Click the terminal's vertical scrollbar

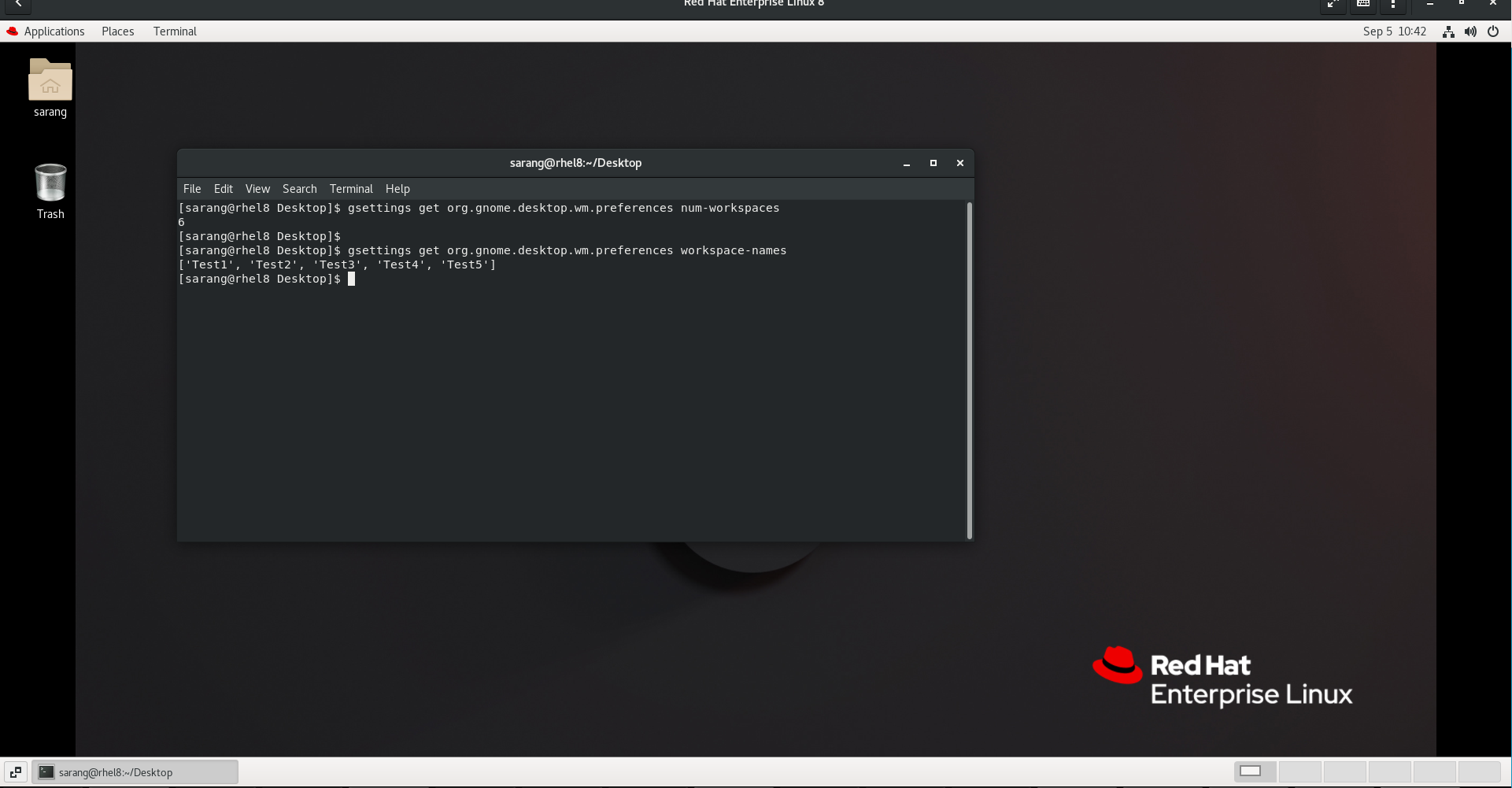tap(970, 370)
